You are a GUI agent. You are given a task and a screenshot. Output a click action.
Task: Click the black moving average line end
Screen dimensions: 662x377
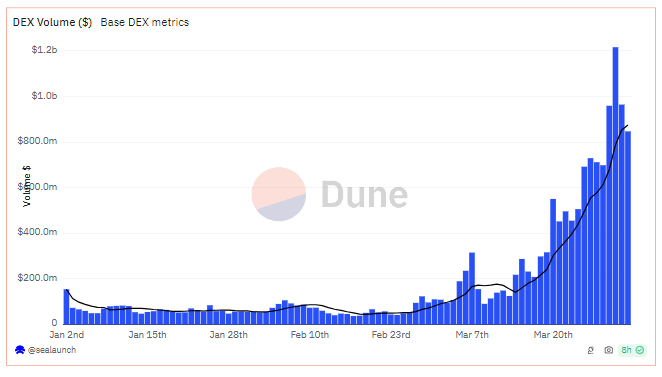coord(627,125)
